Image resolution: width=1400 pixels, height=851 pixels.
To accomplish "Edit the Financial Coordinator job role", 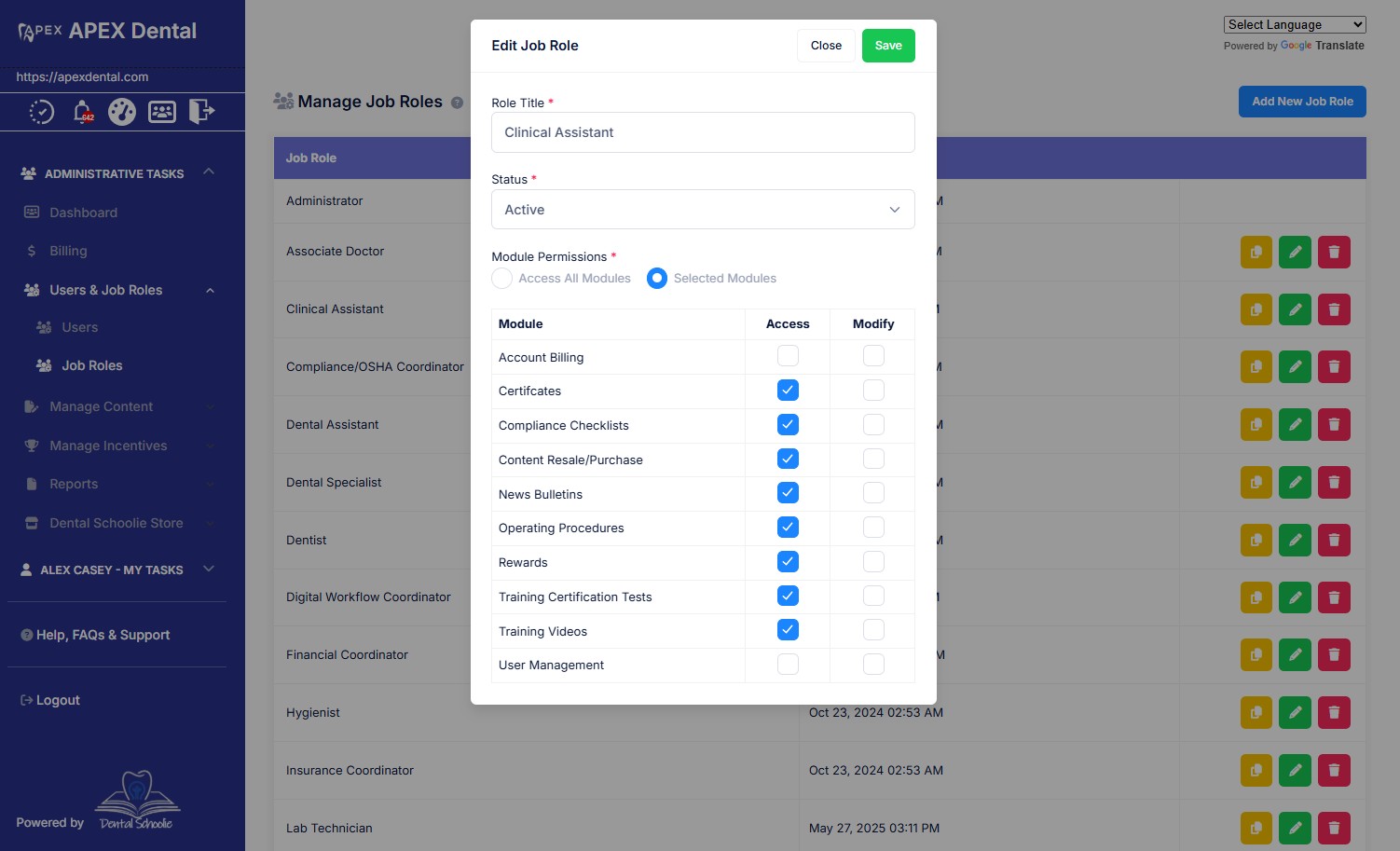I will coord(1296,655).
